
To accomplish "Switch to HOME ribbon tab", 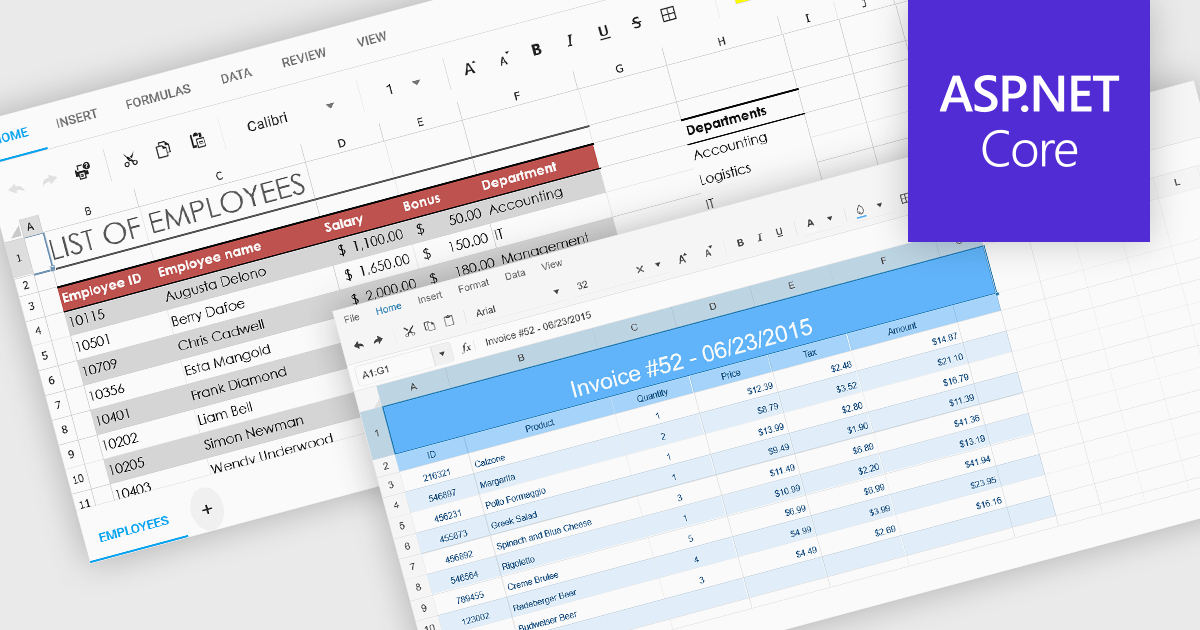I will click(x=14, y=135).
